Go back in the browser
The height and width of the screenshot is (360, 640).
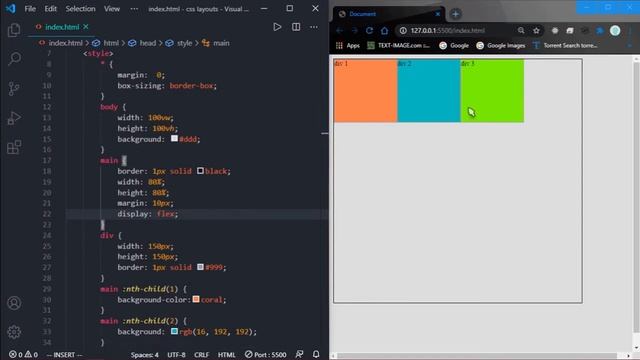pos(340,31)
